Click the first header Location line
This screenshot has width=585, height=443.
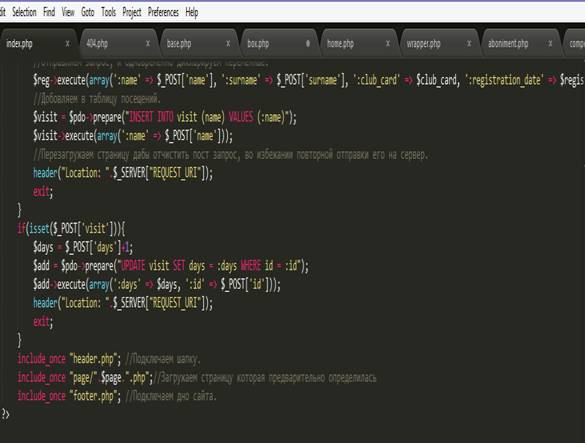point(123,173)
